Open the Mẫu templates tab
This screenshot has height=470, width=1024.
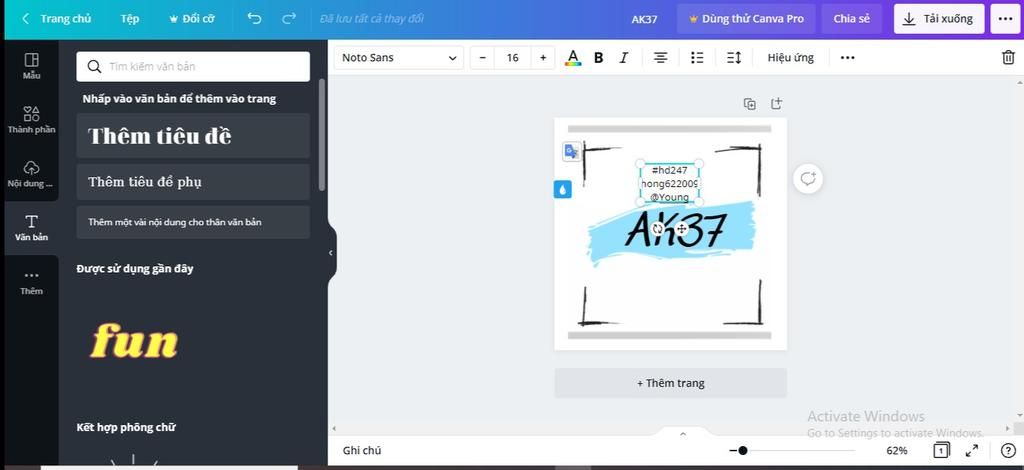(x=31, y=66)
